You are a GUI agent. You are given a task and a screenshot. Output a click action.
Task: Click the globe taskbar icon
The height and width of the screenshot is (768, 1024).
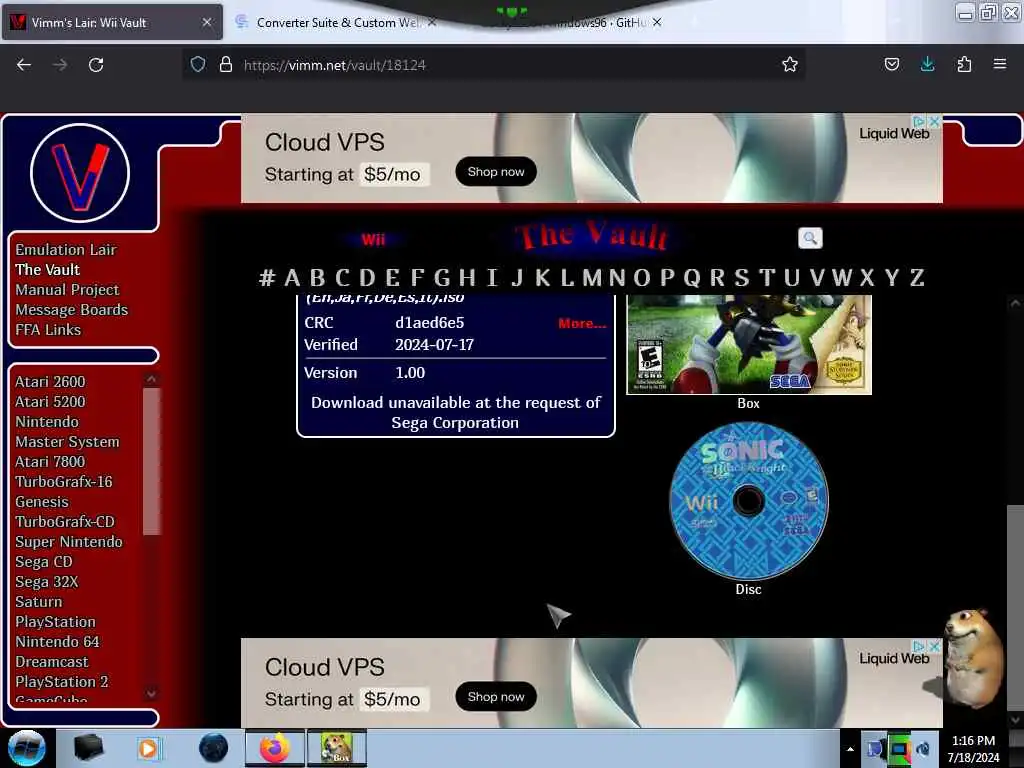click(x=213, y=748)
